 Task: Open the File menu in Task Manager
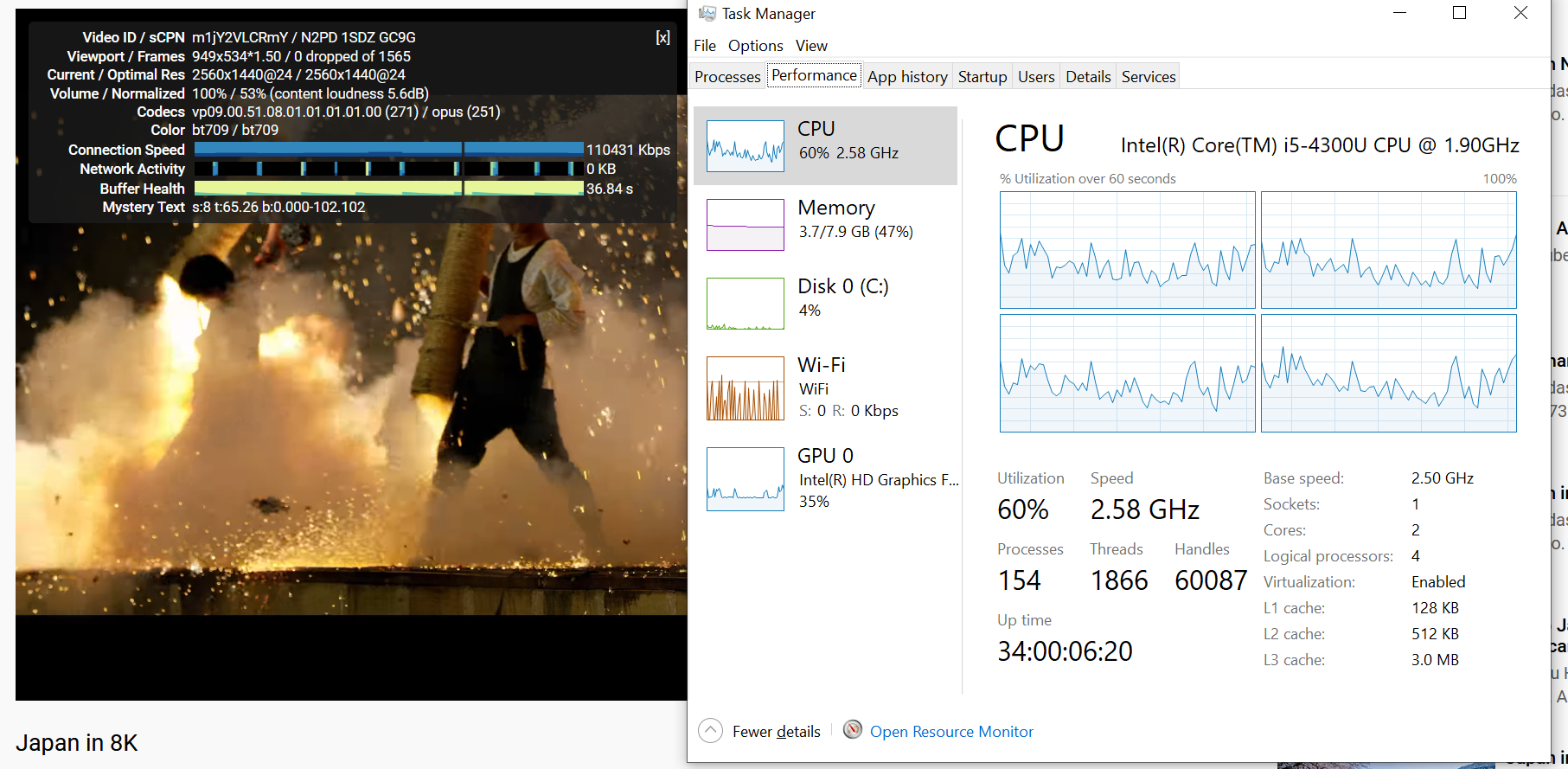pyautogui.click(x=705, y=46)
